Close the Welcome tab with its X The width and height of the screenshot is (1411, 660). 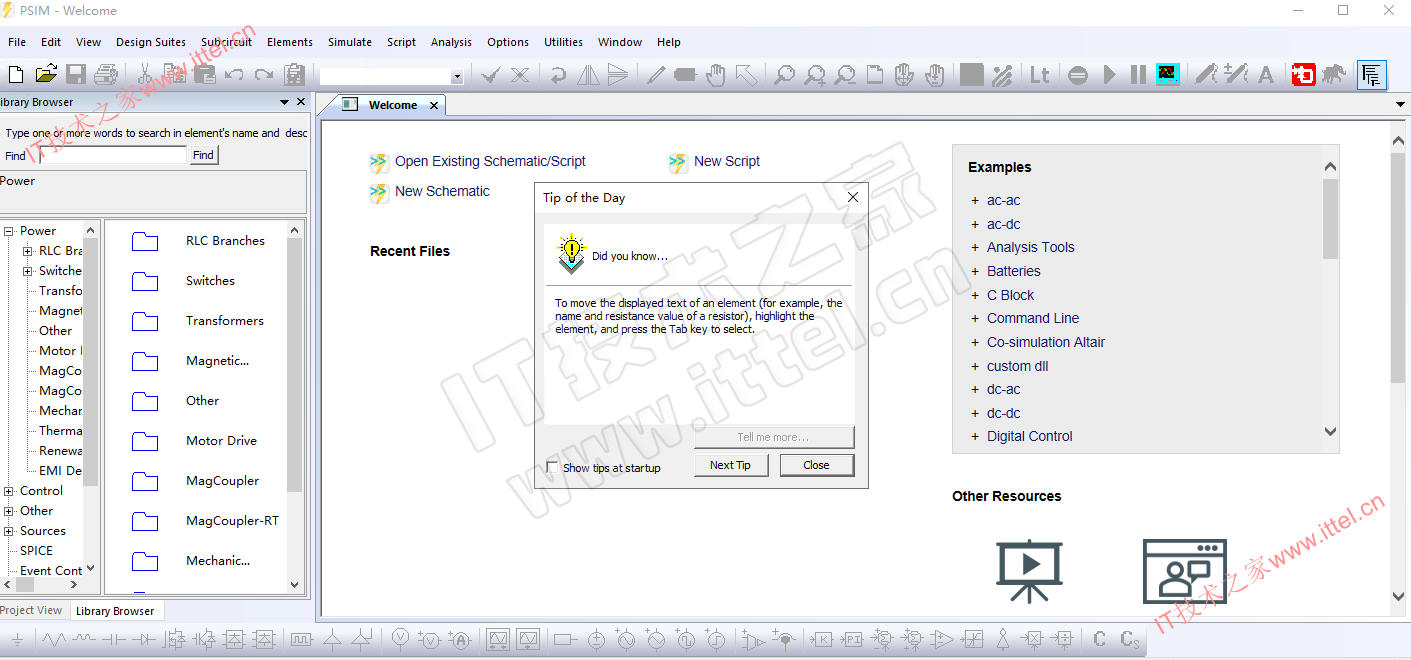tap(434, 105)
